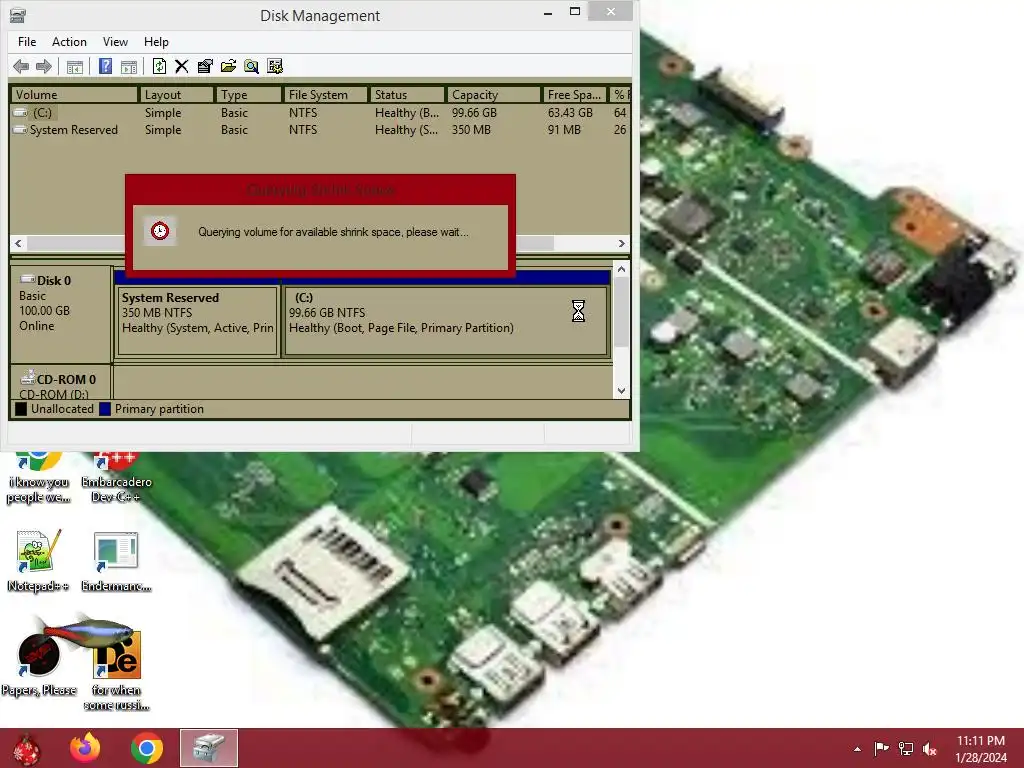This screenshot has width=1024, height=768.
Task: Click the Start button ornament in taskbar
Action: click(27, 748)
